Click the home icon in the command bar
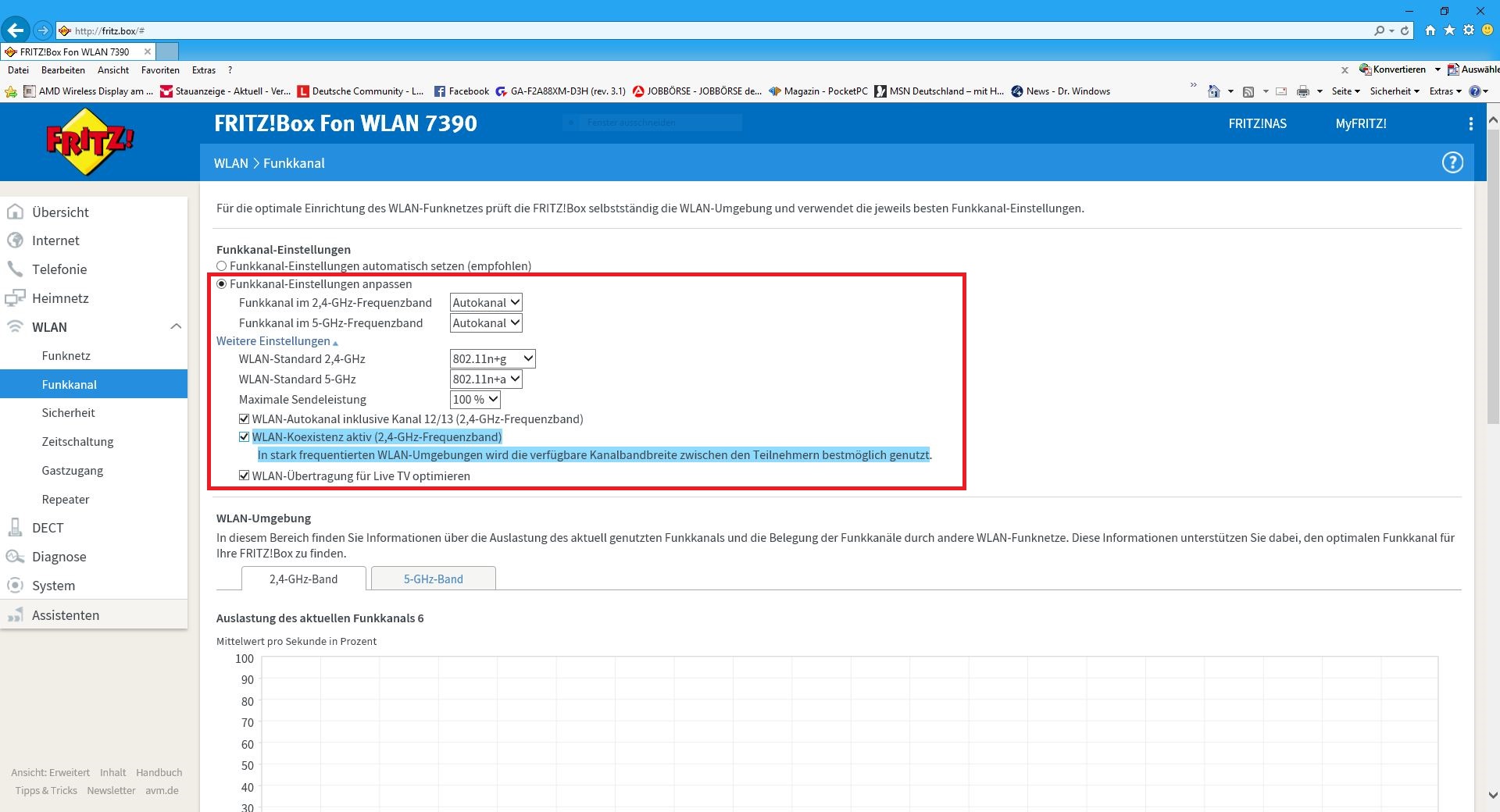Image resolution: width=1500 pixels, height=812 pixels. pyautogui.click(x=1213, y=91)
